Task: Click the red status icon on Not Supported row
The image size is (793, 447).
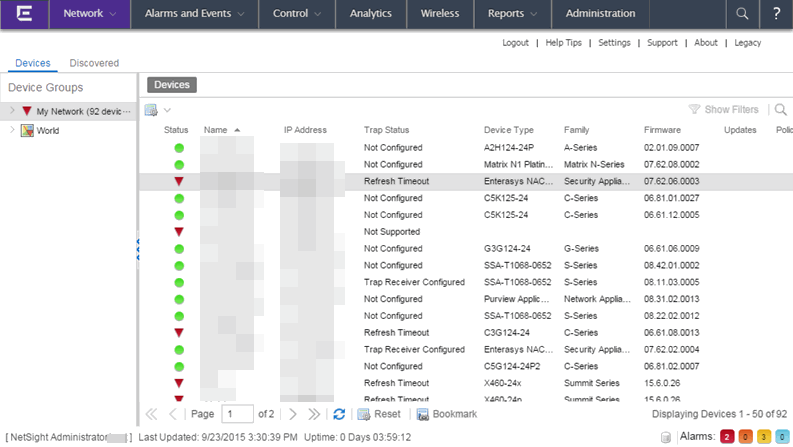Action: pyautogui.click(x=179, y=232)
